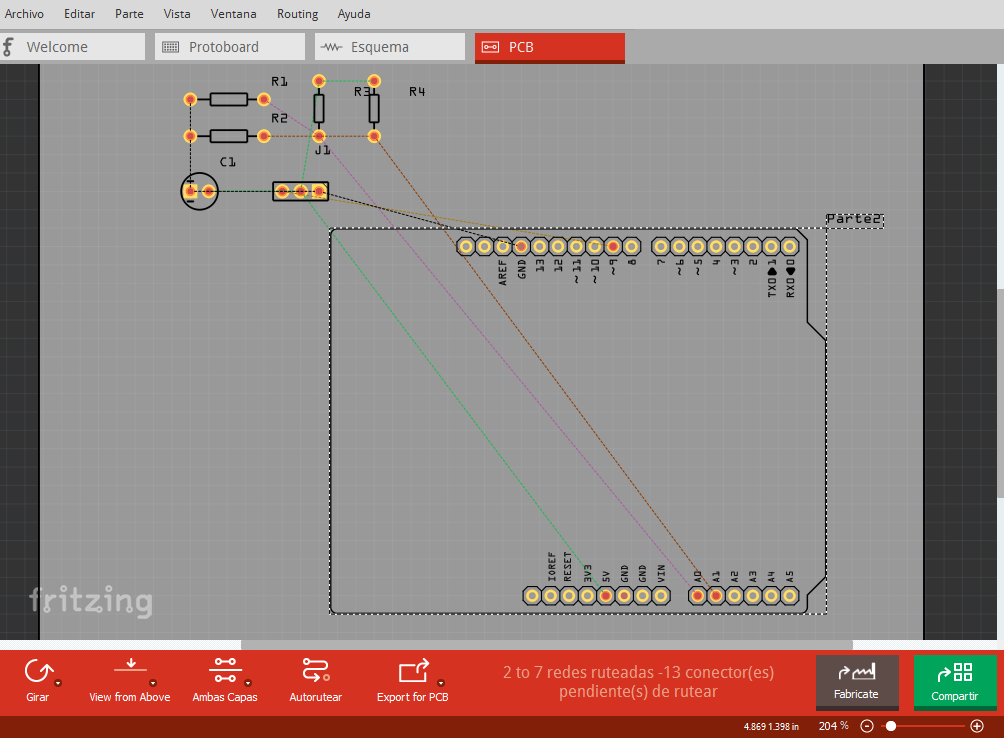This screenshot has height=738, width=1004.
Task: Click the zoom in plus icon
Action: click(977, 726)
